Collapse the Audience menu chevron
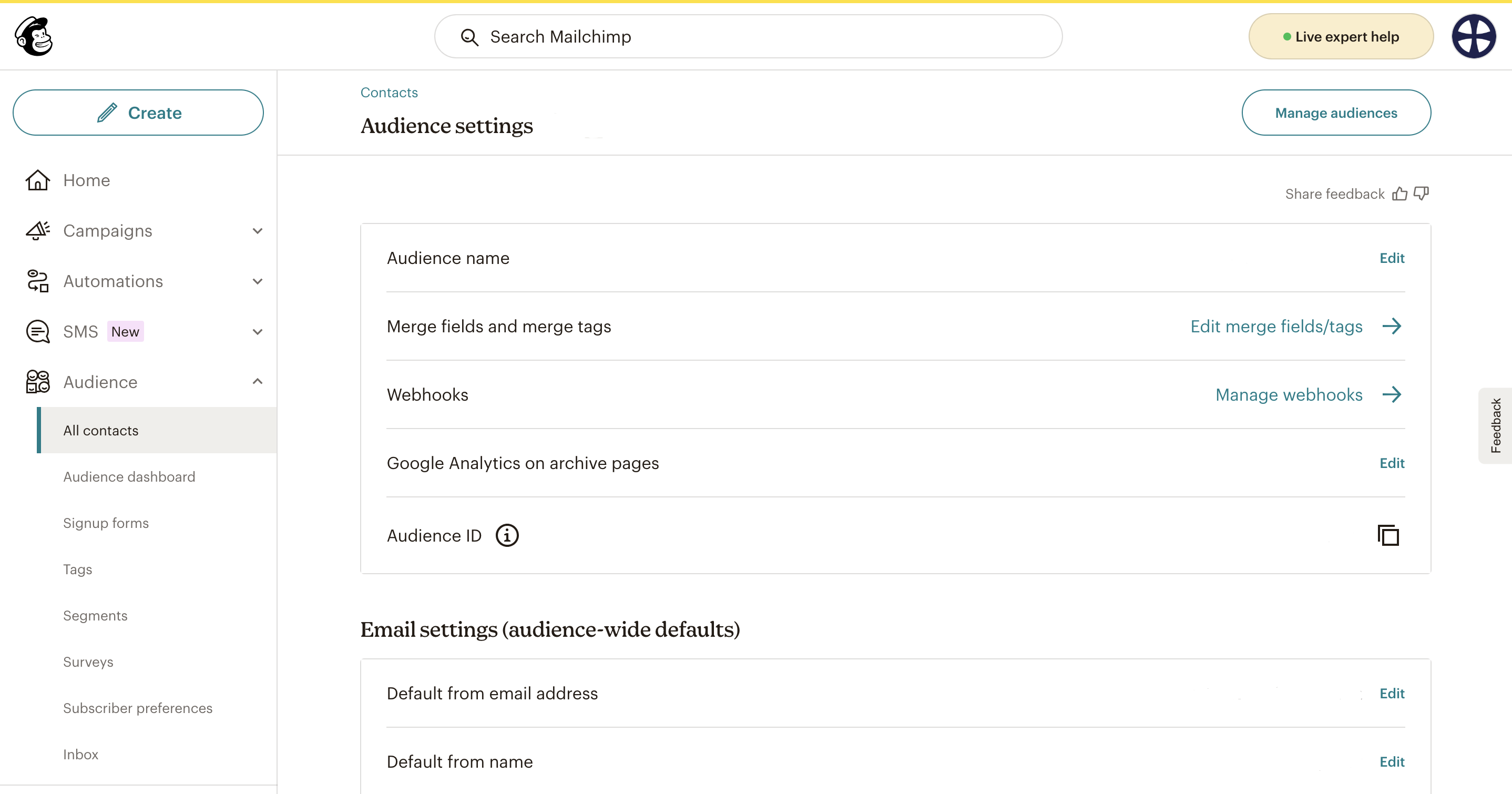The height and width of the screenshot is (794, 1512). 257,382
